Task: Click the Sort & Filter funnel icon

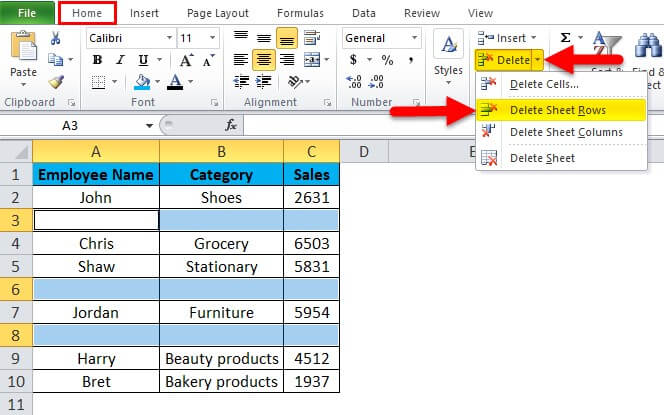Action: pos(608,42)
